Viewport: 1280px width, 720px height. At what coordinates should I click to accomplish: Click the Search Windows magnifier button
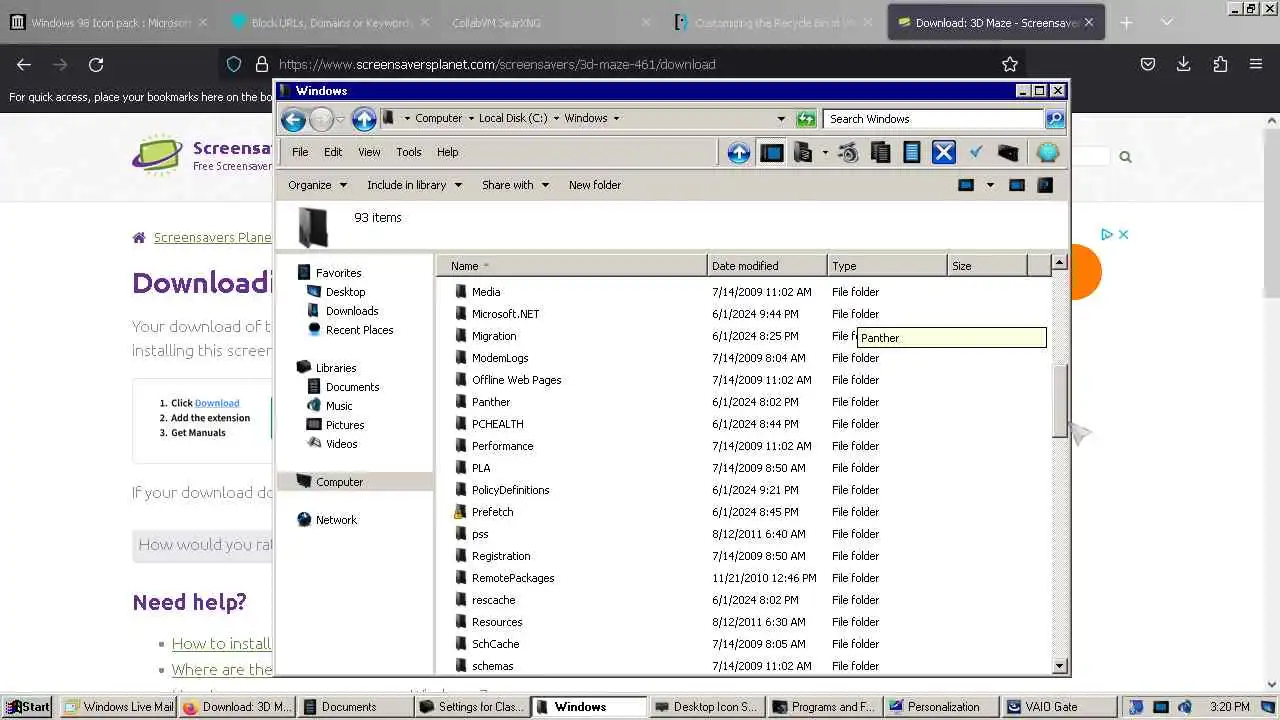(1055, 119)
